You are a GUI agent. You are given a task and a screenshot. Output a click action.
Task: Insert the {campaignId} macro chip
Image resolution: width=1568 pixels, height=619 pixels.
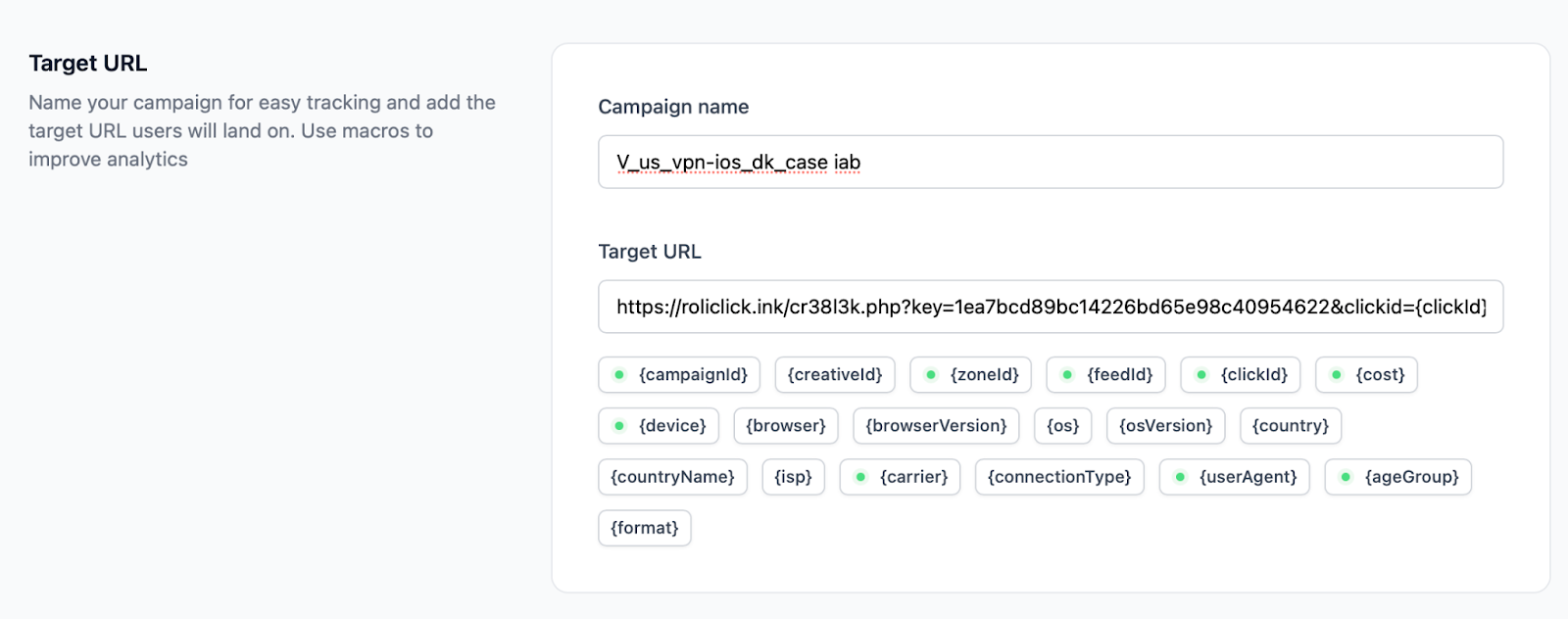[679, 375]
